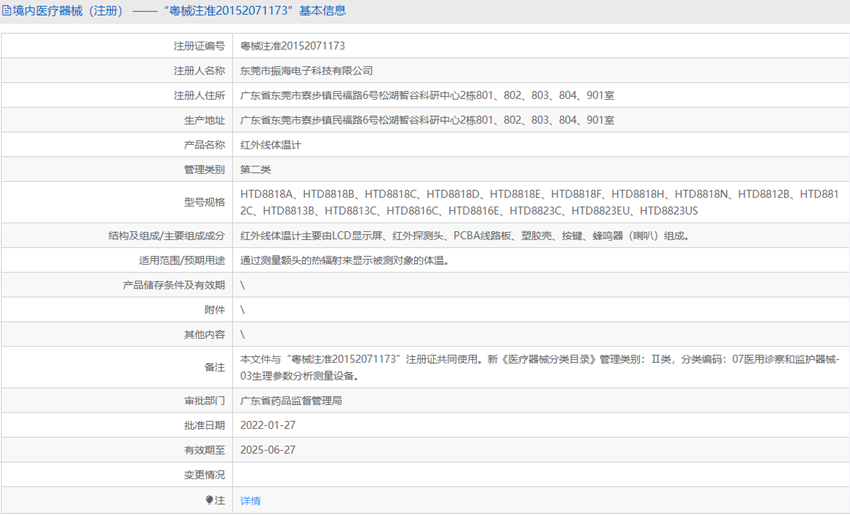Click the 适用范围/预期用途 label
The height and width of the screenshot is (516, 850).
pos(182,261)
